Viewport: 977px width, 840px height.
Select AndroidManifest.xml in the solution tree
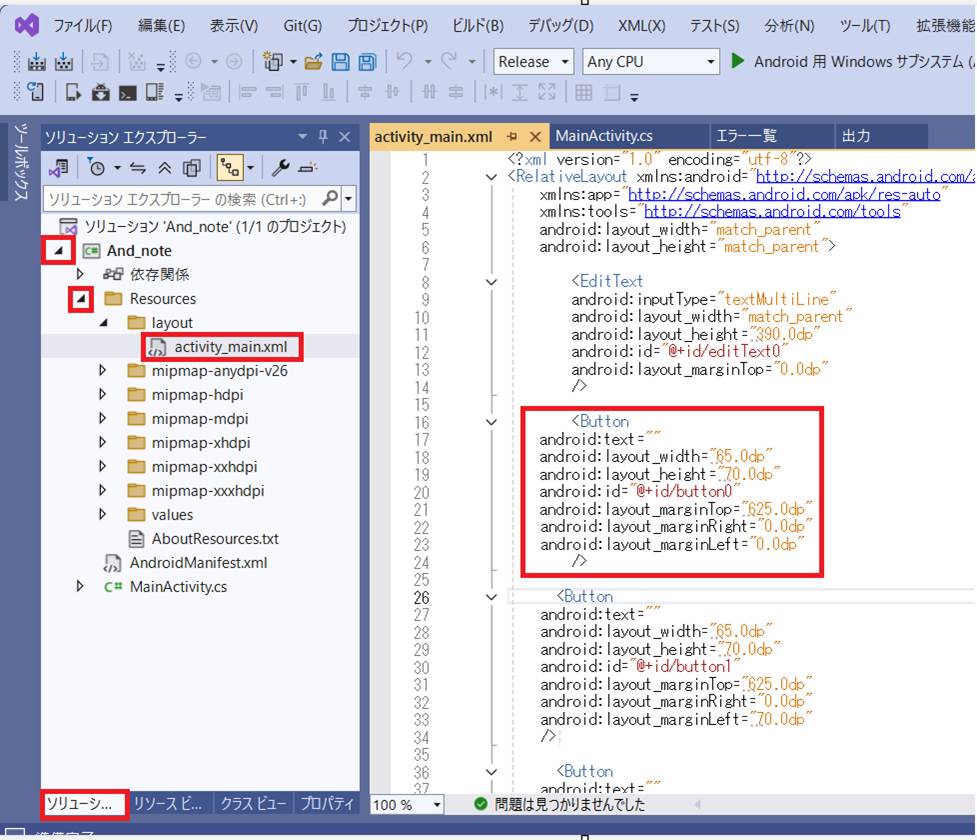[198, 563]
